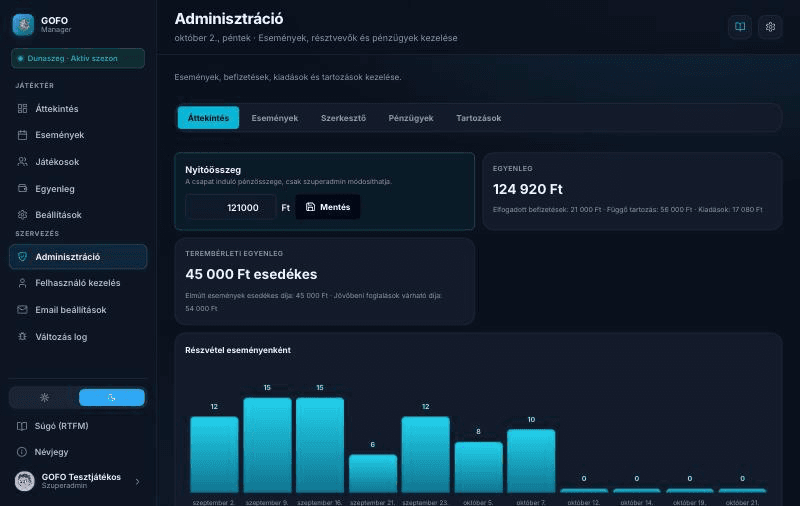Screen dimensions: 800x506
Task: Click the szeptember 16. bar in chart
Action: pos(320,445)
